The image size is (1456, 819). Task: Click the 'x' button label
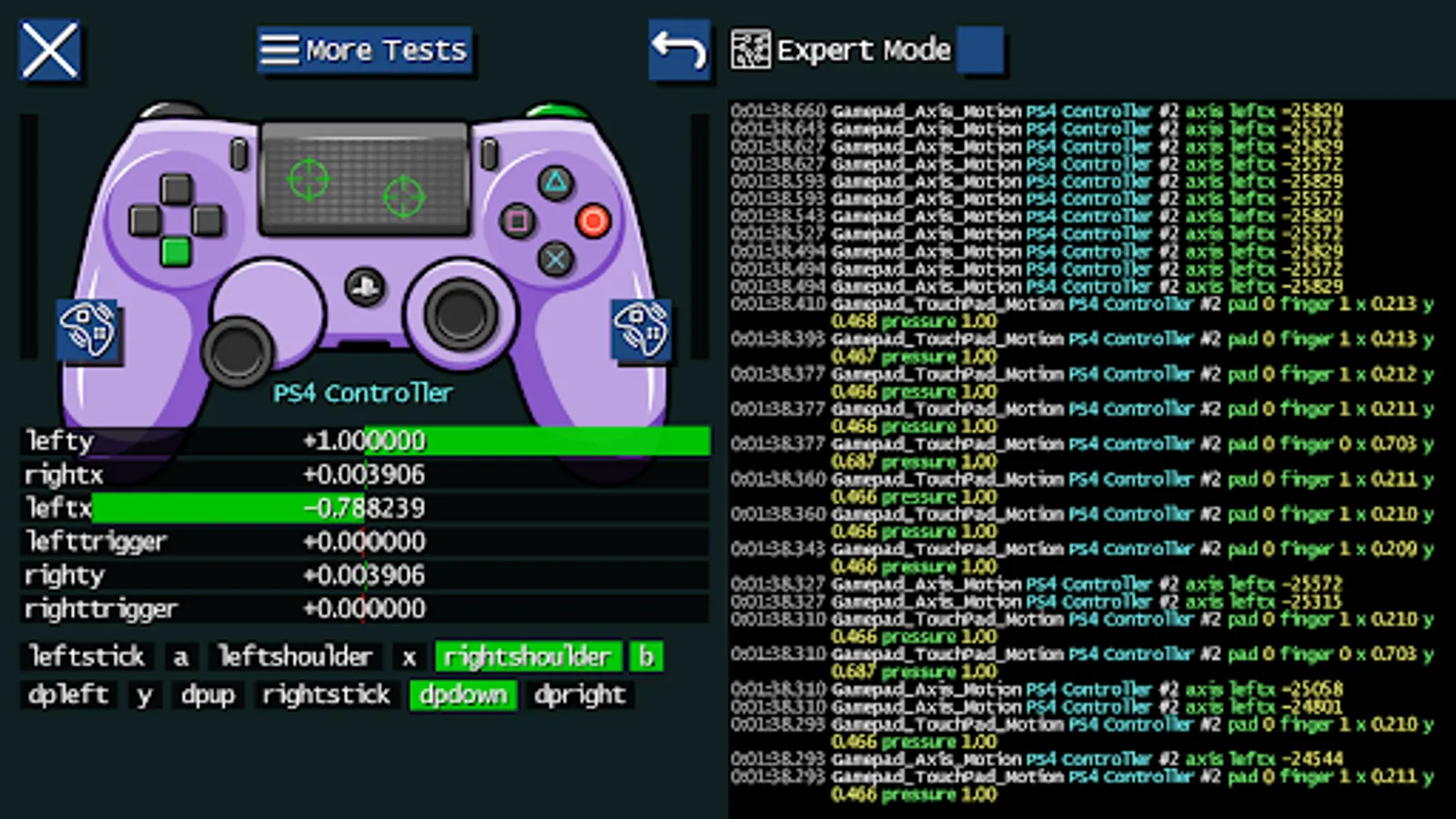pyautogui.click(x=409, y=656)
